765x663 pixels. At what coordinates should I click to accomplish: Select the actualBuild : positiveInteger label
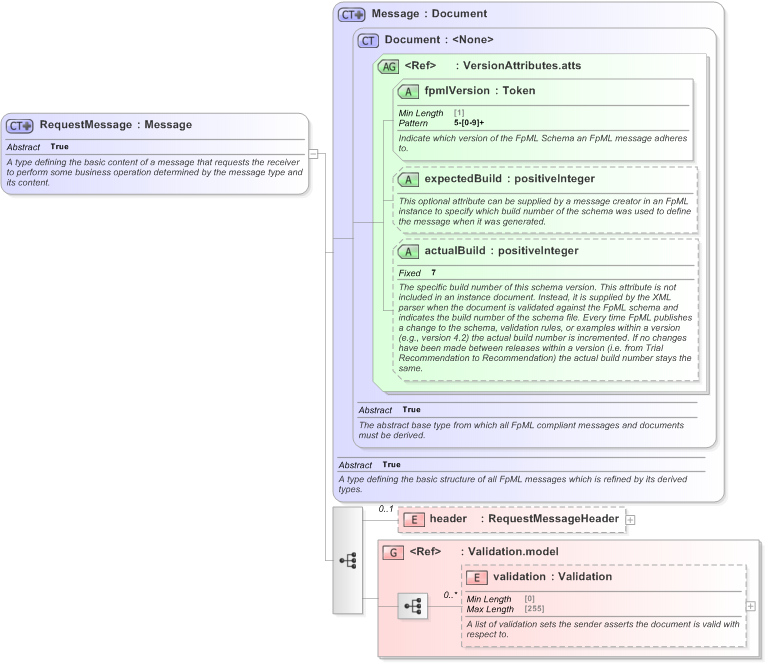click(502, 251)
